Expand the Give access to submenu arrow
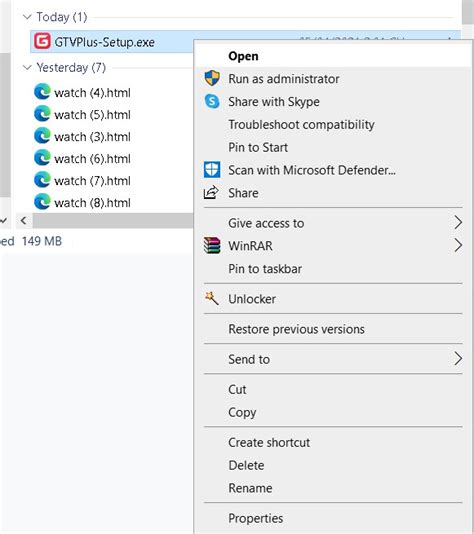 click(x=458, y=223)
